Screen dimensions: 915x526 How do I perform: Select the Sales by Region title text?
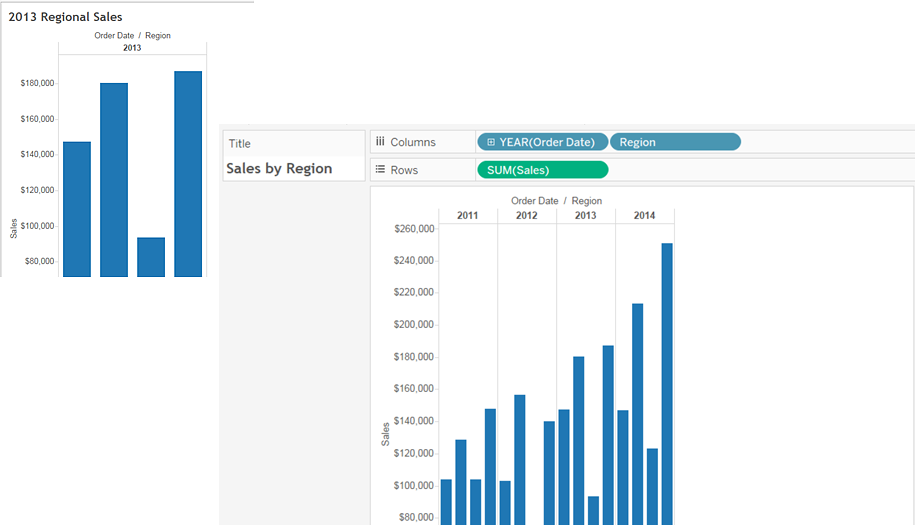pyautogui.click(x=279, y=169)
